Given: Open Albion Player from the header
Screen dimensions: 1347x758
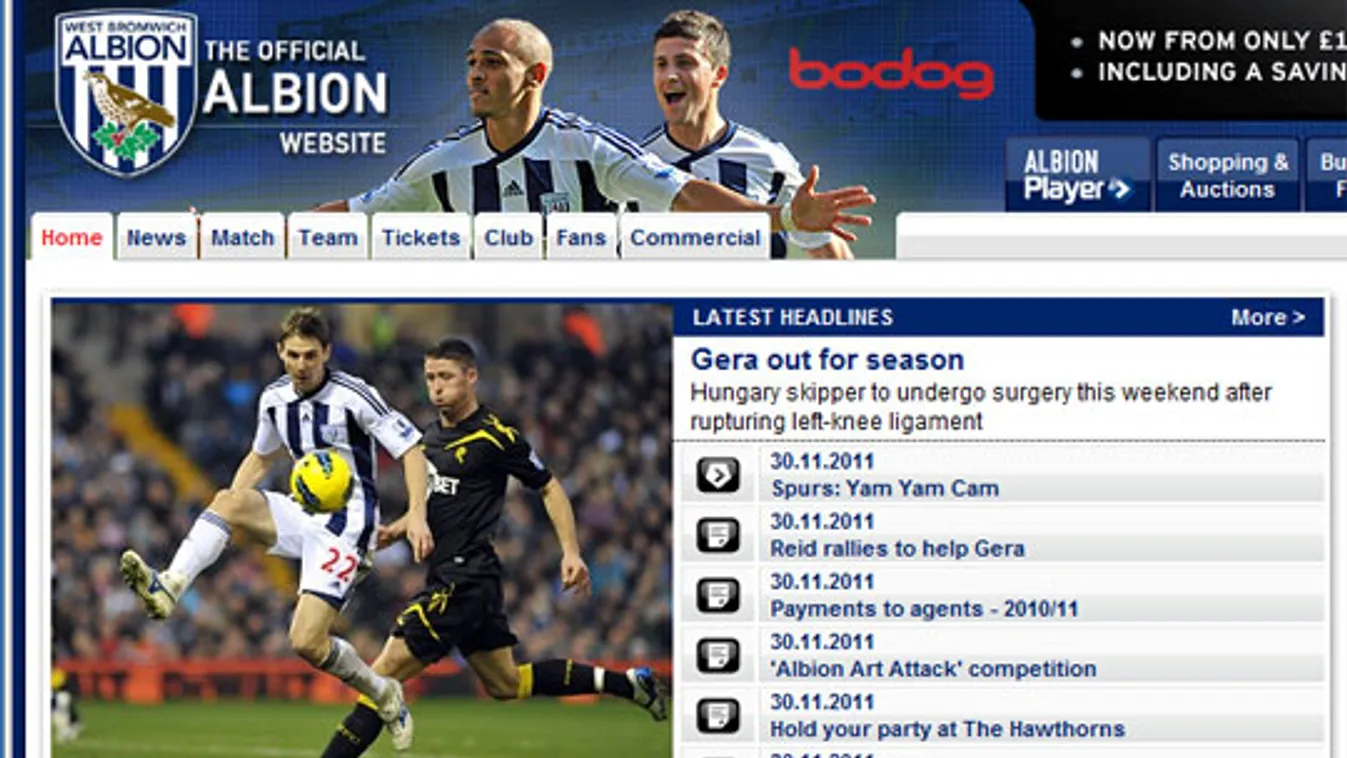Looking at the screenshot, I should (x=1077, y=175).
